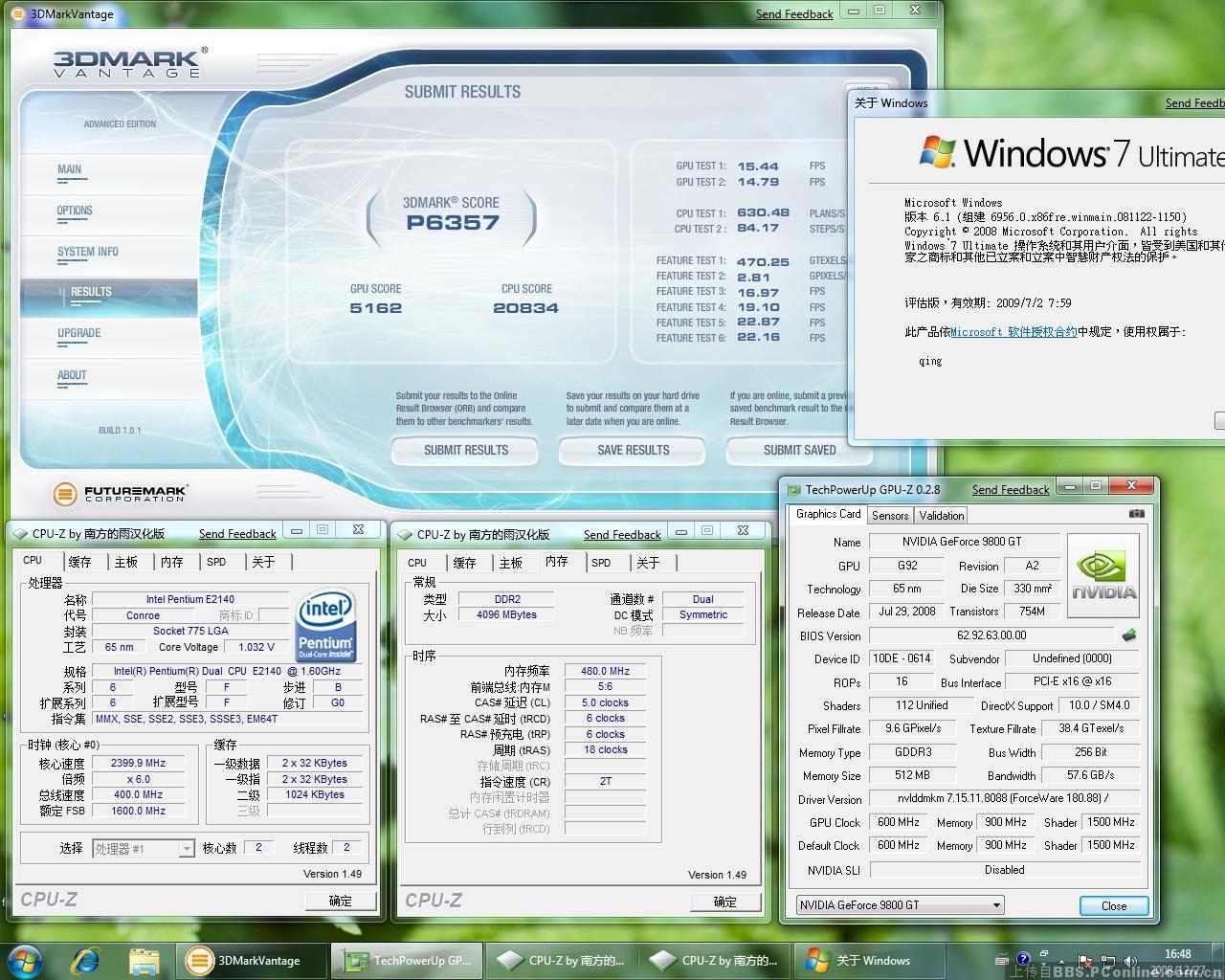Click the Close button in GPU-Z

coord(1113,905)
